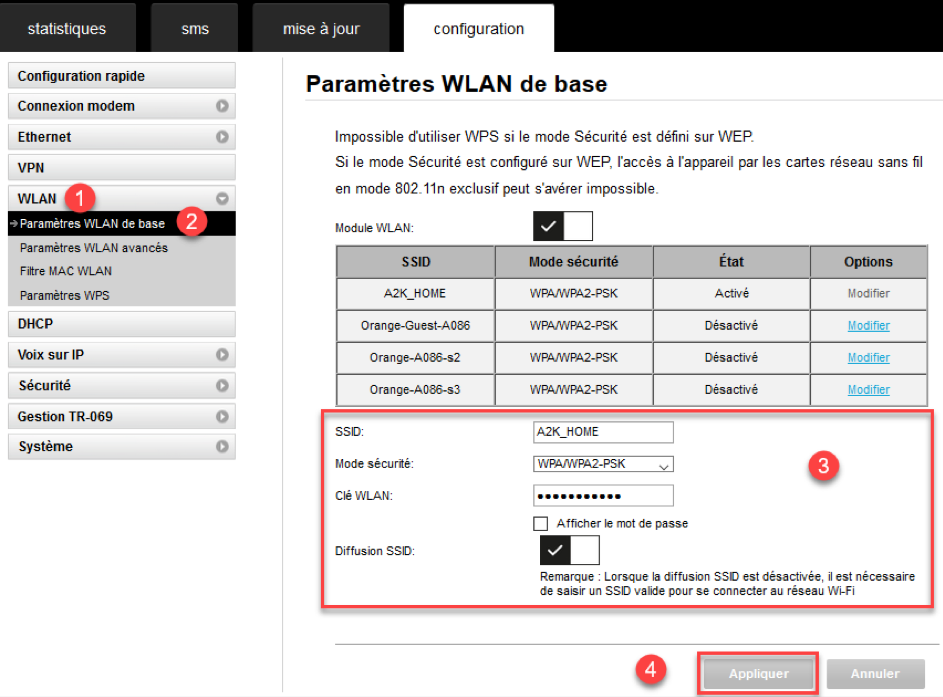Toggle the Diffusion SSID switch
Image resolution: width=943 pixels, height=697 pixels.
[x=569, y=551]
